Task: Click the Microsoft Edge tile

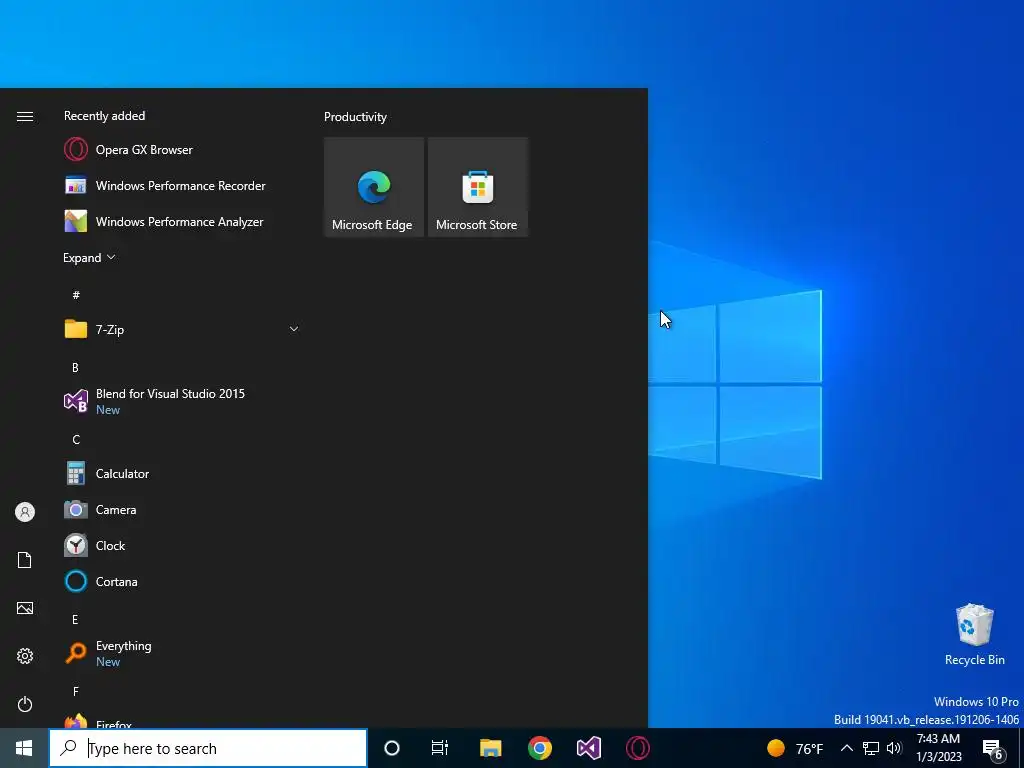Action: (x=374, y=187)
